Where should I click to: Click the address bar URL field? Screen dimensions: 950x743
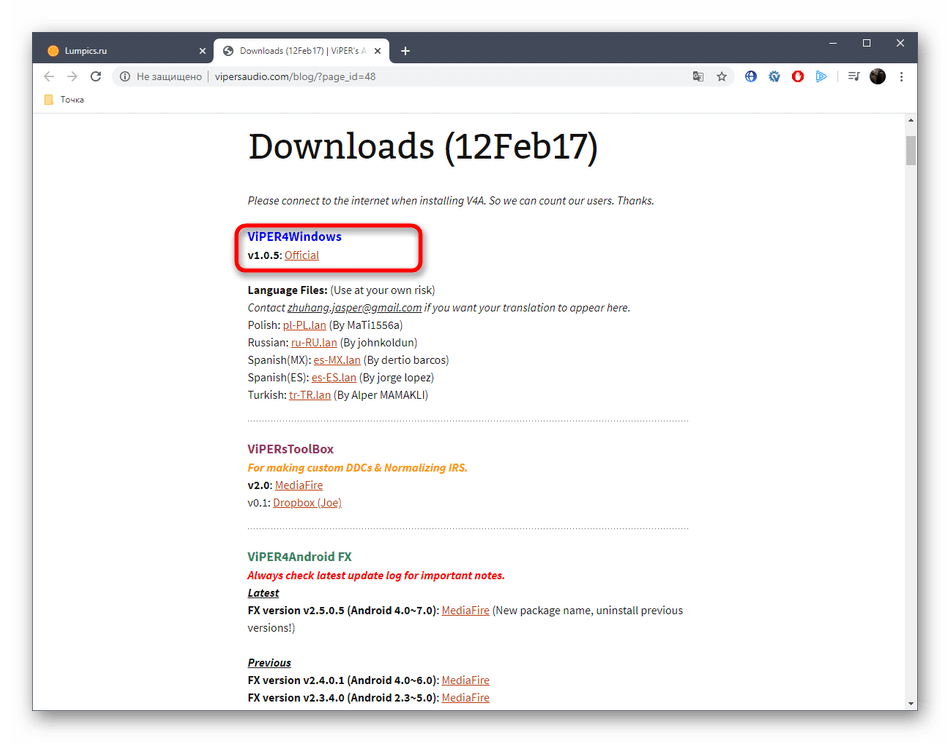click(400, 76)
